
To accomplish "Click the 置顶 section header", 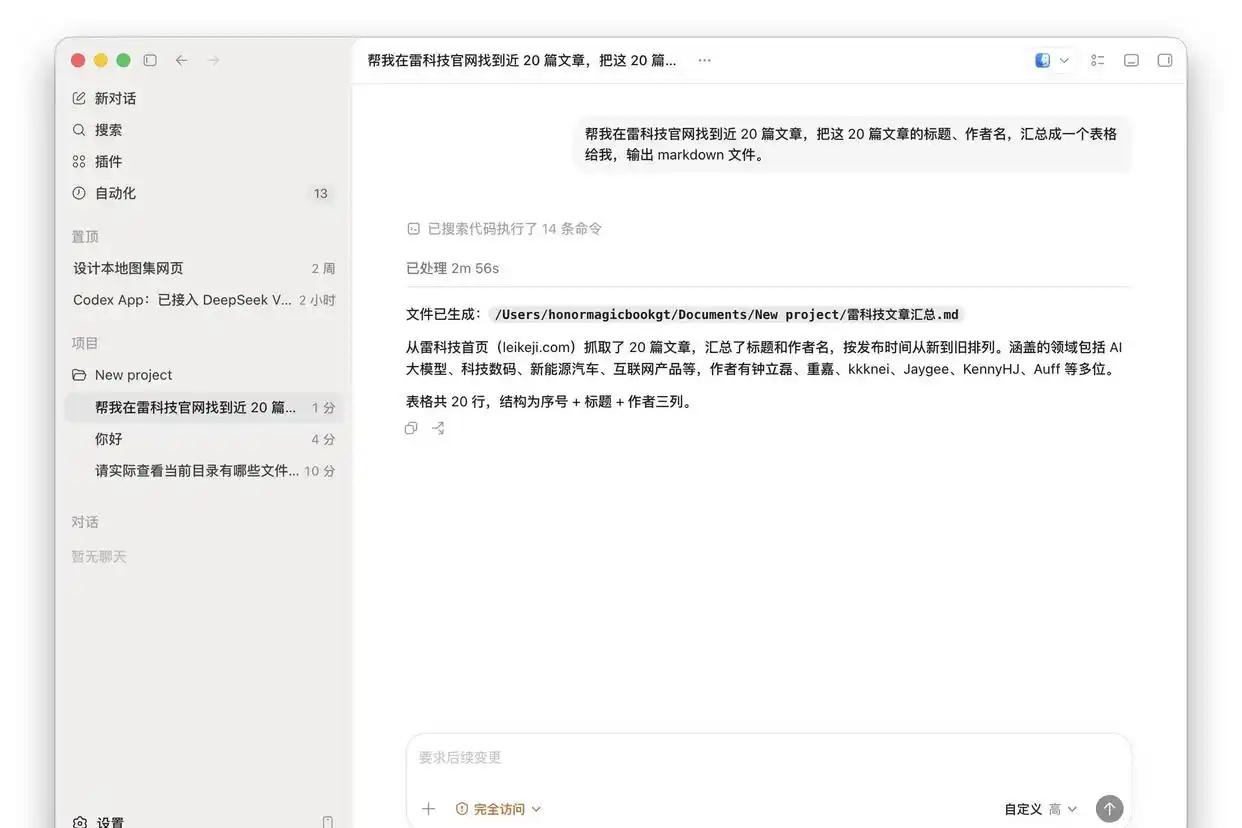I will pos(85,237).
